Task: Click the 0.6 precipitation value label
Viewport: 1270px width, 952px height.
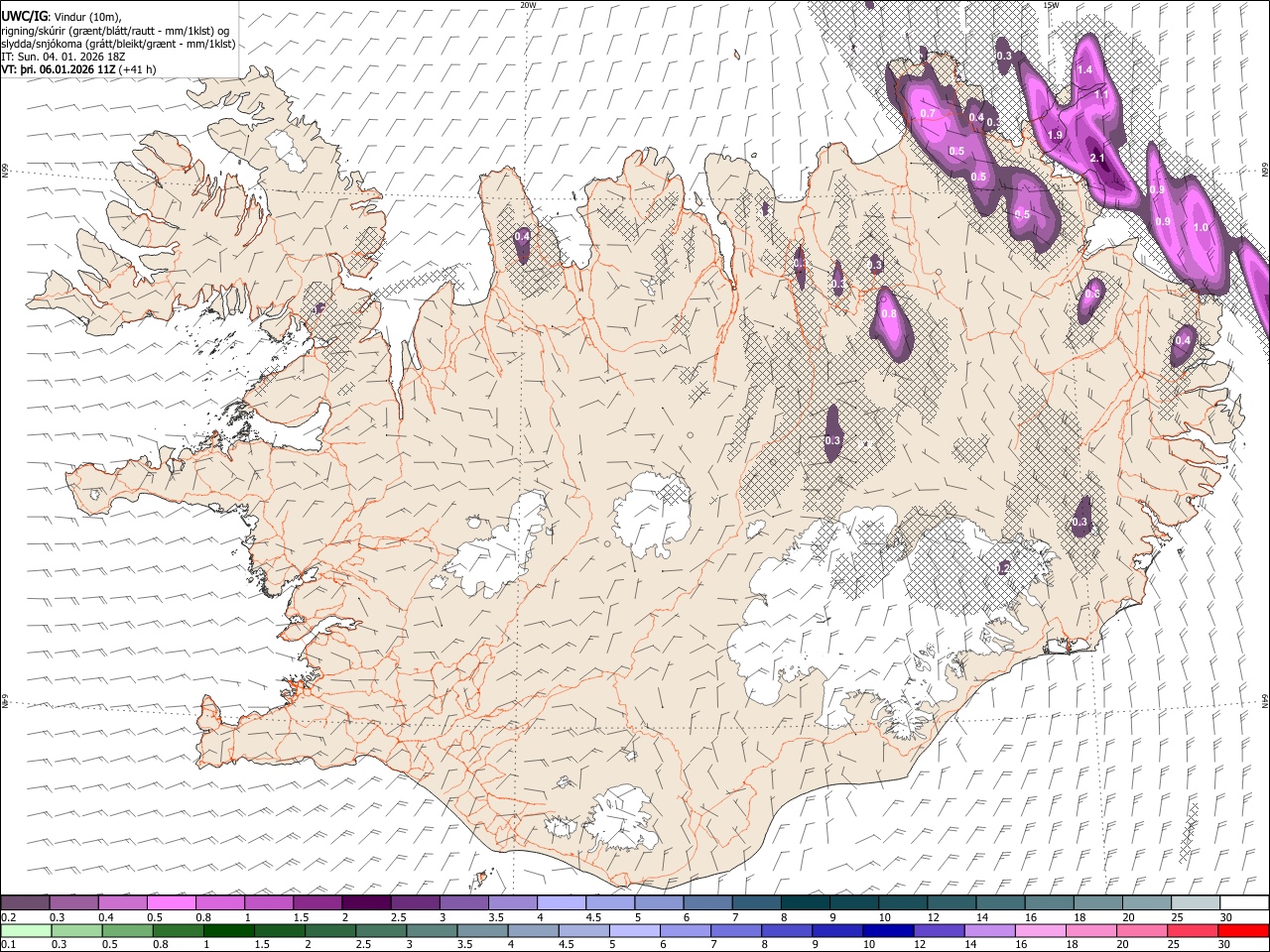Action: click(x=1092, y=294)
